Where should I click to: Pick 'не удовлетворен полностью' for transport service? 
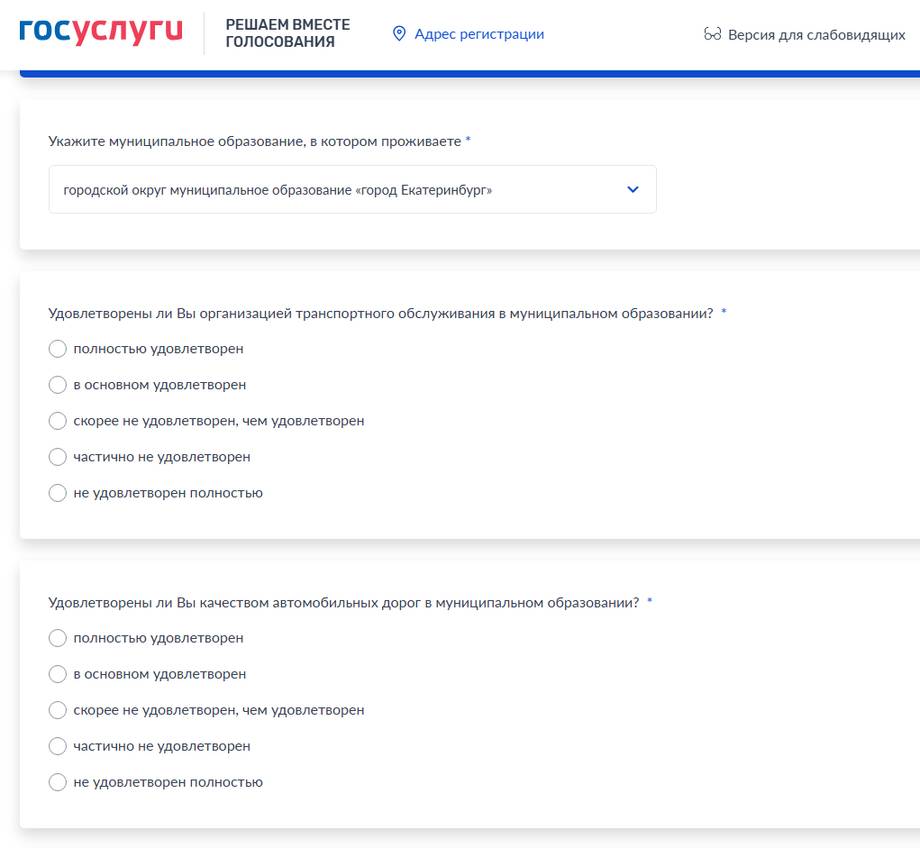coord(58,493)
